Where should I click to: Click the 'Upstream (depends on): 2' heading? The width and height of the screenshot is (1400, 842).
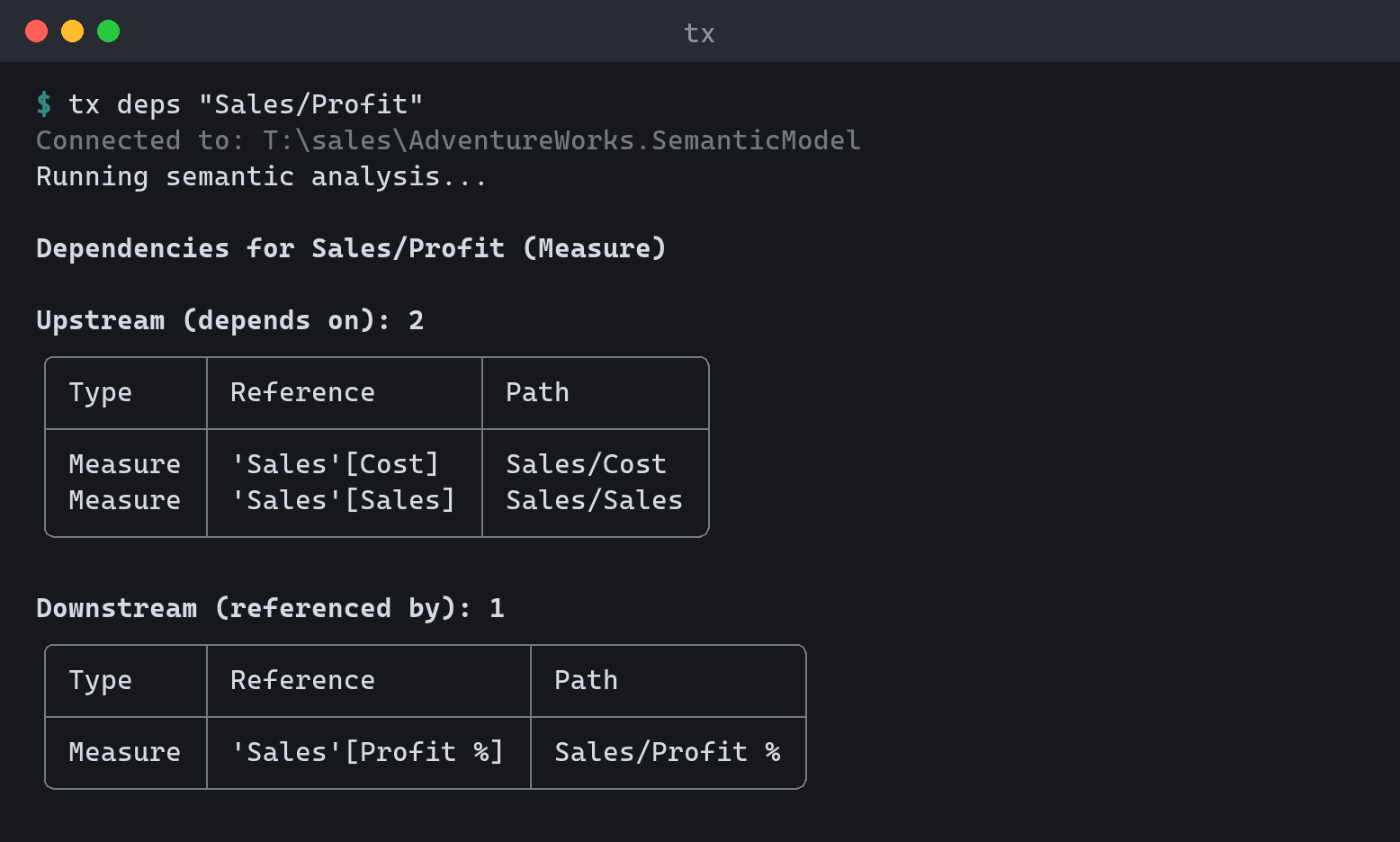point(229,320)
